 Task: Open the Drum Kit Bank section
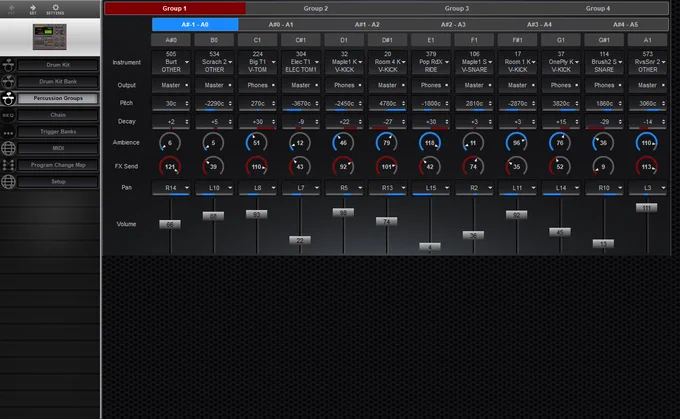click(58, 82)
